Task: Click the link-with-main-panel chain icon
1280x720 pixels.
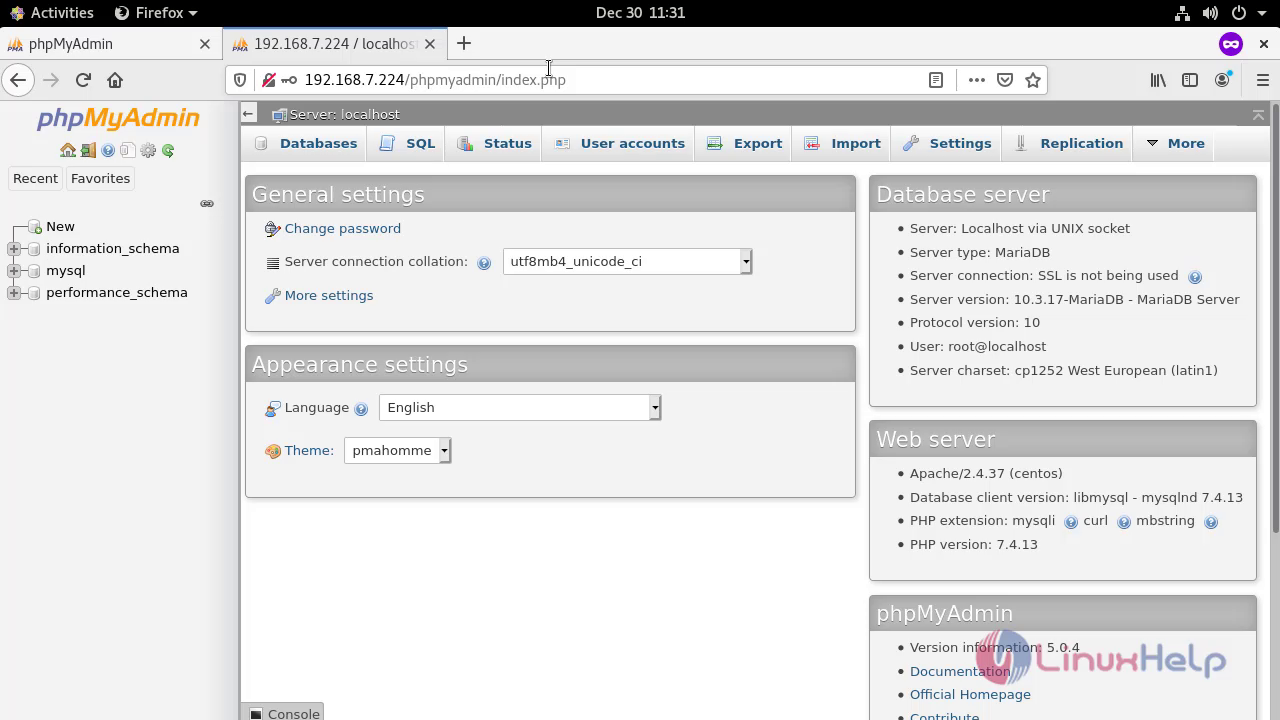Action: click(207, 203)
